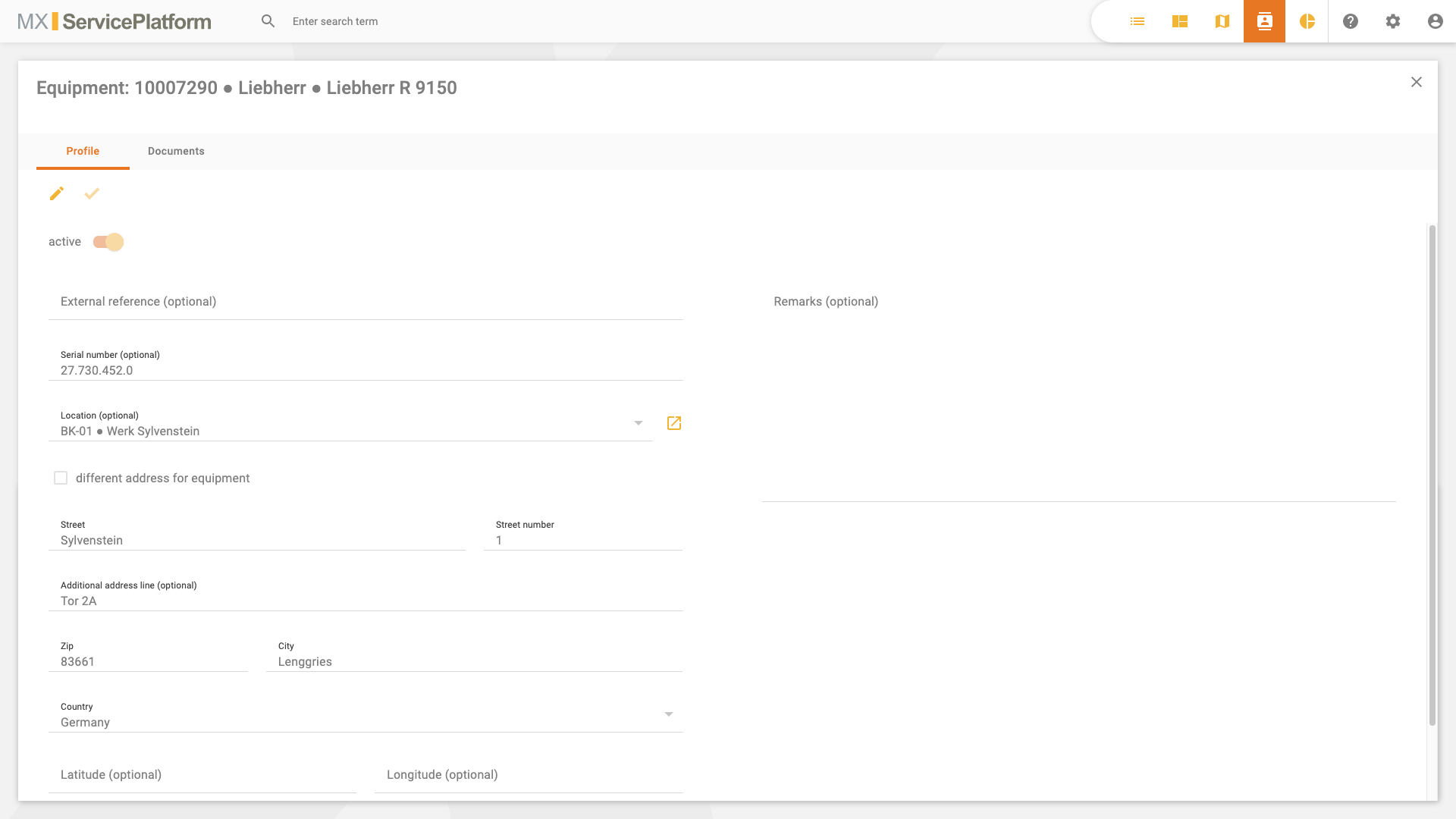Expand the Location dropdown
Viewport: 1456px width, 819px height.
pos(639,423)
